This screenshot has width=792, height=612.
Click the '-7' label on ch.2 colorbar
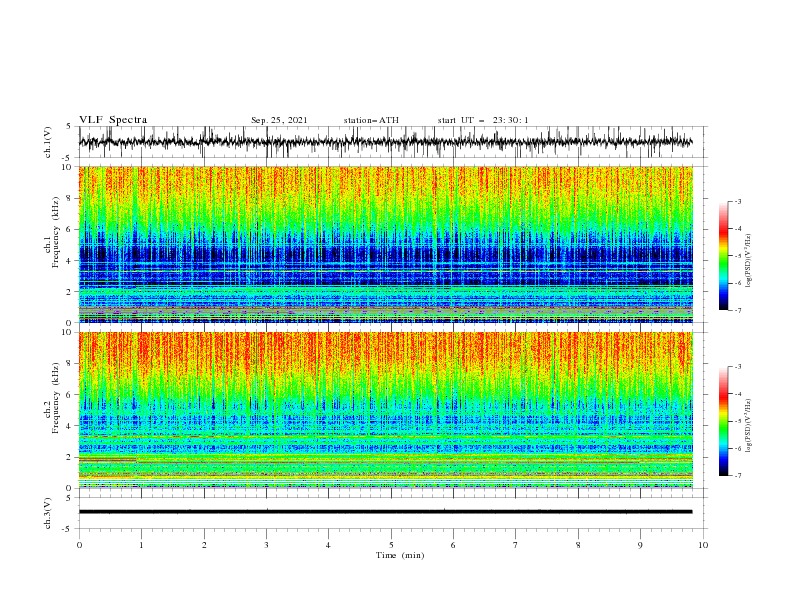pyautogui.click(x=737, y=475)
